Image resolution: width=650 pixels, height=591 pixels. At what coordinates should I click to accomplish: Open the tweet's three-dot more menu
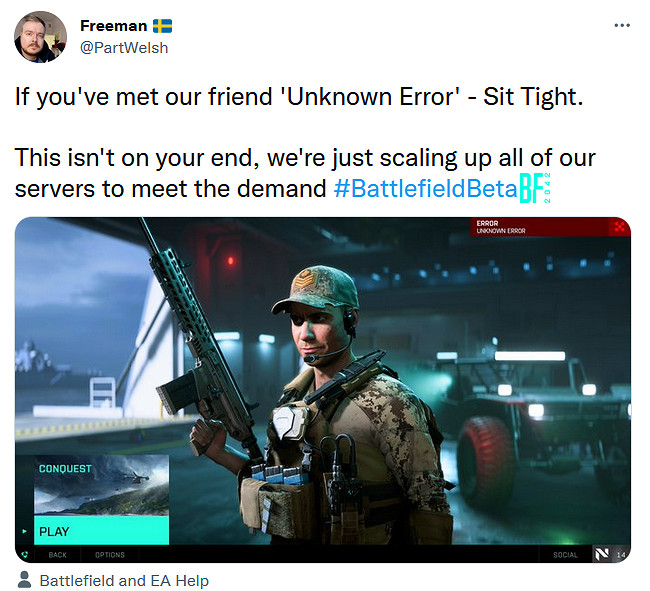pos(622,26)
